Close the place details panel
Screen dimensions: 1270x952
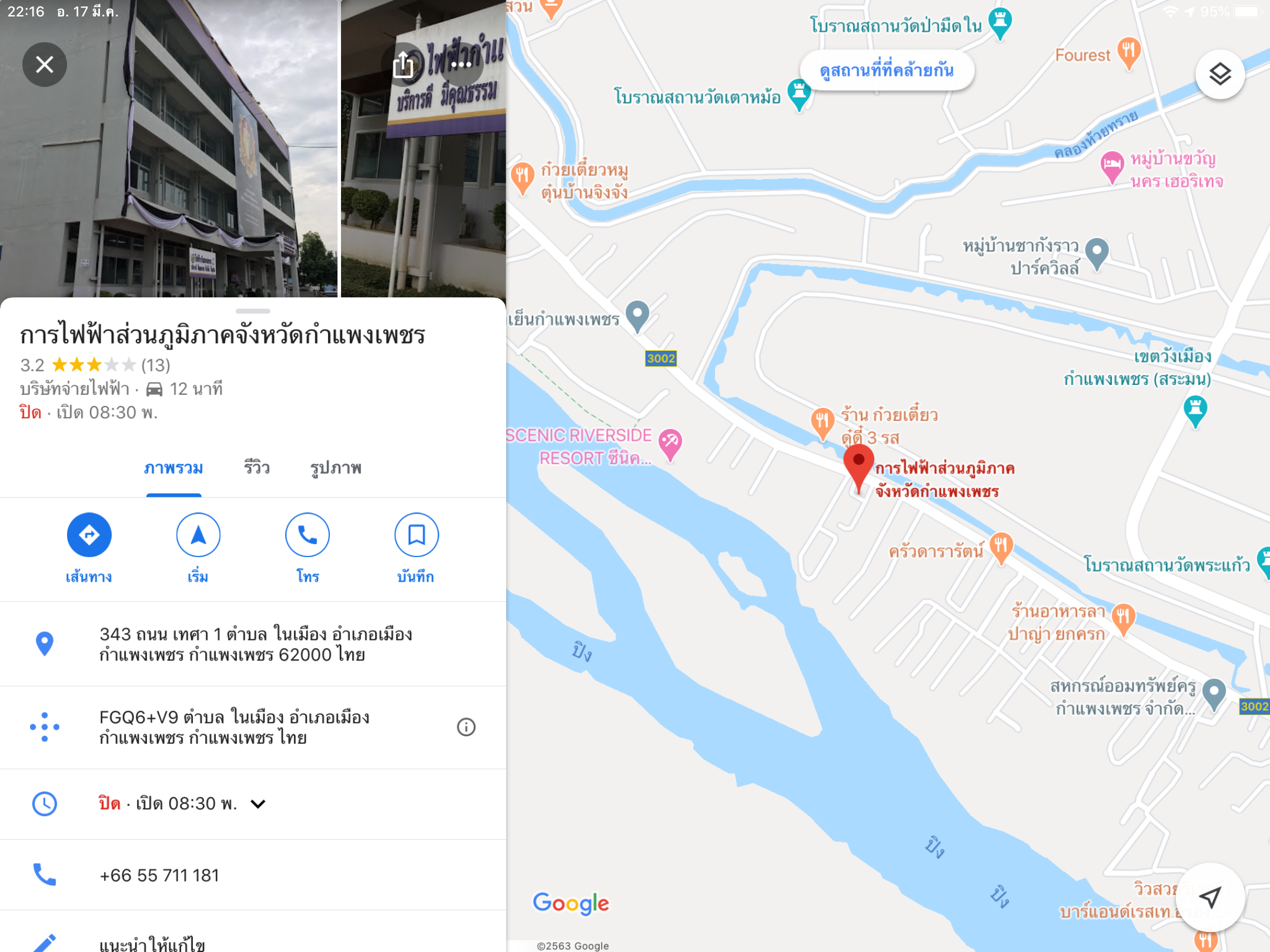[x=45, y=64]
